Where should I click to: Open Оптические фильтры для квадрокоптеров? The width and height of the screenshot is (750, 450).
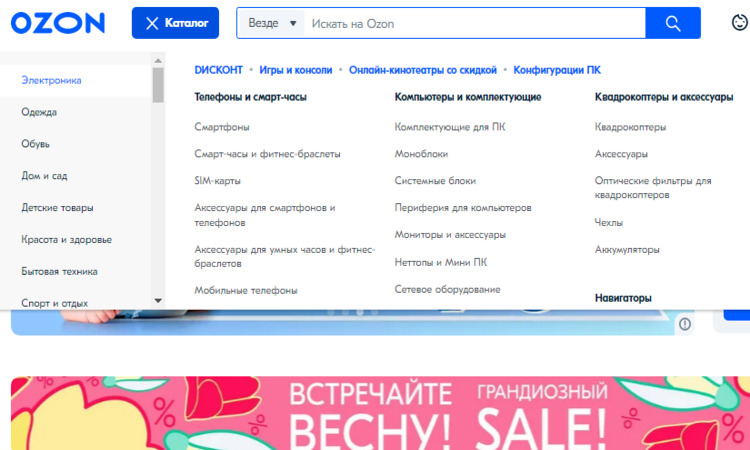point(653,188)
